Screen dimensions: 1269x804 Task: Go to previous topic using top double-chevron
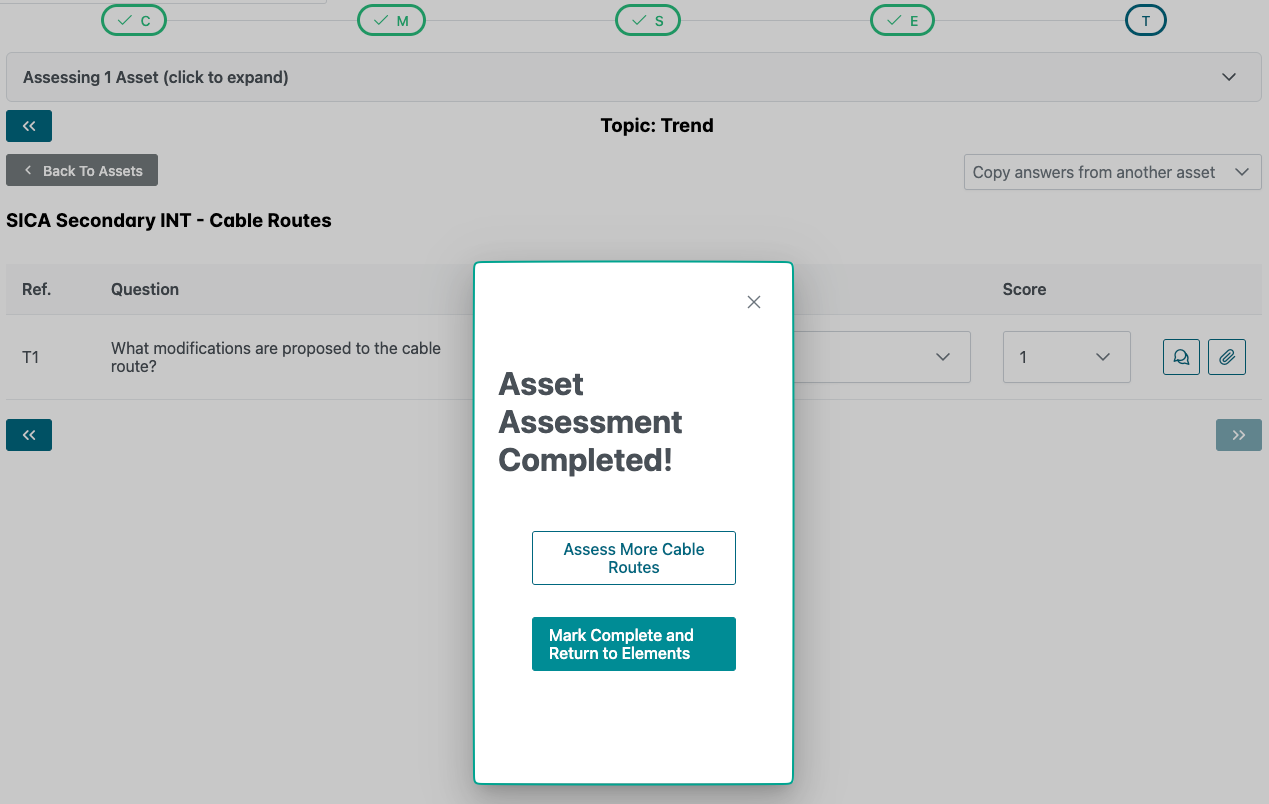(29, 126)
